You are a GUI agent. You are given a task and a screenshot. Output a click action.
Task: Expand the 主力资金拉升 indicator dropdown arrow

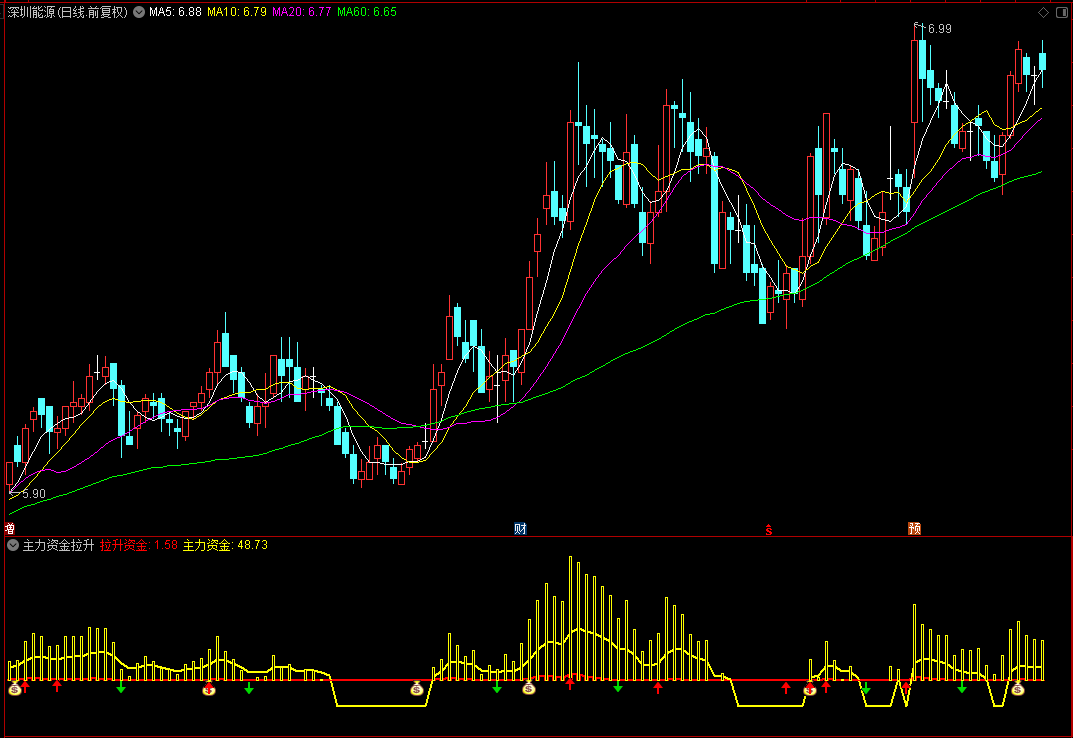coord(13,545)
